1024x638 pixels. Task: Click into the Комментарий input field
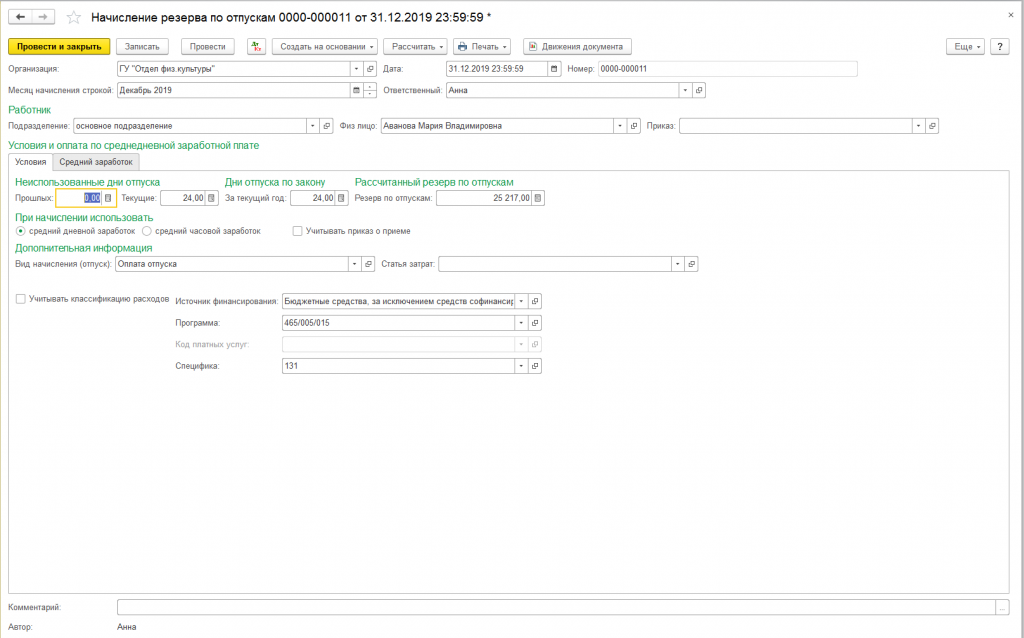(555, 607)
